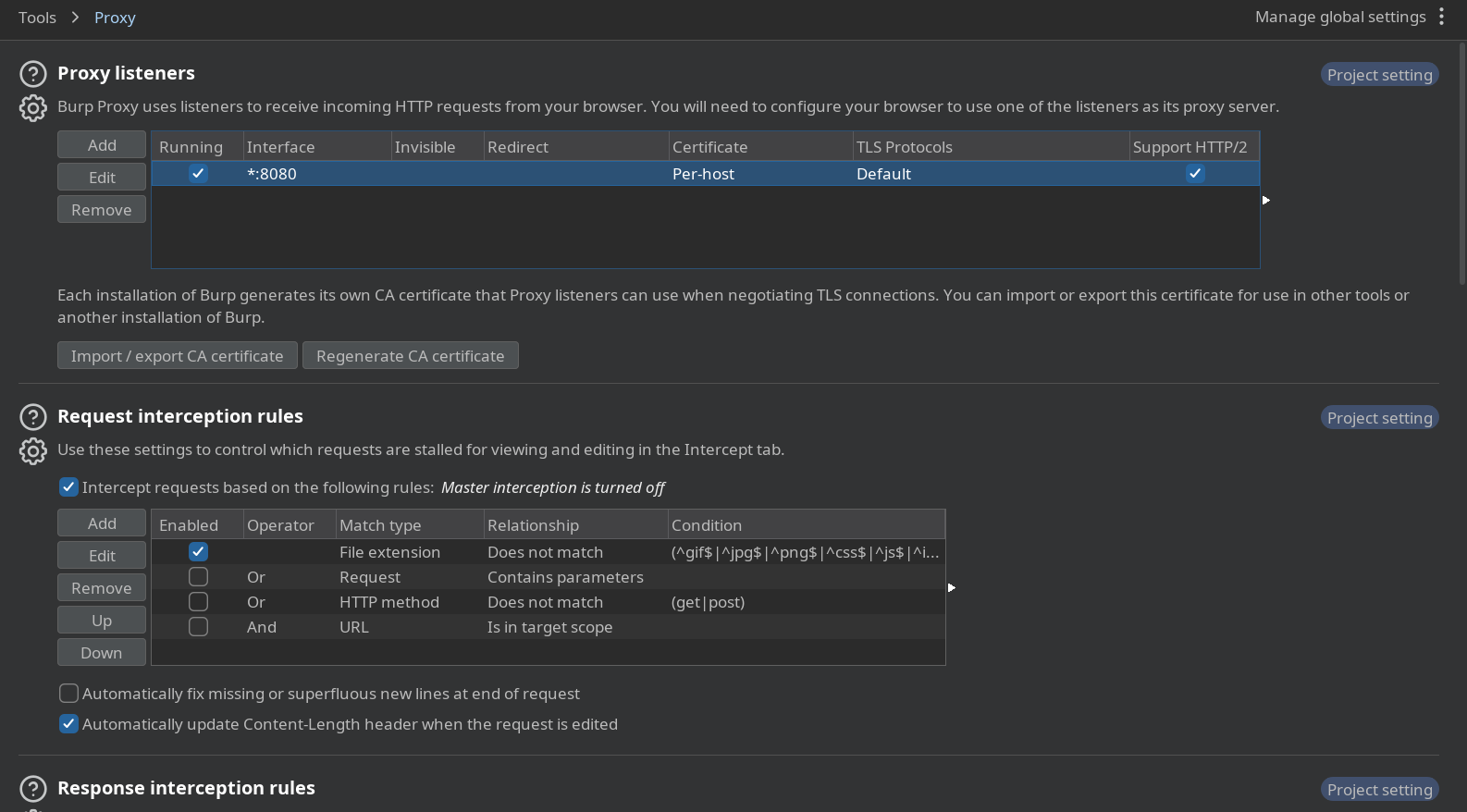Image resolution: width=1467 pixels, height=812 pixels.
Task: Click the breadcrumb chevron after Tools
Action: [x=75, y=18]
